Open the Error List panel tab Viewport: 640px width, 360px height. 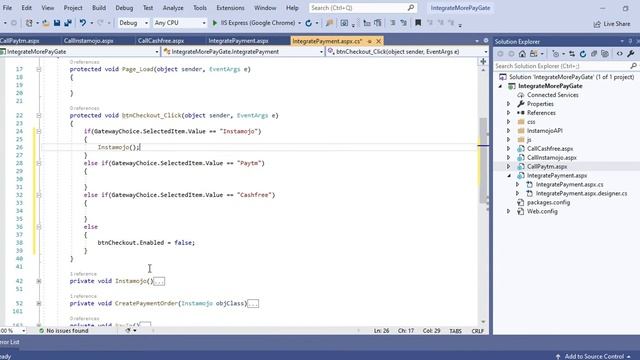(9, 342)
